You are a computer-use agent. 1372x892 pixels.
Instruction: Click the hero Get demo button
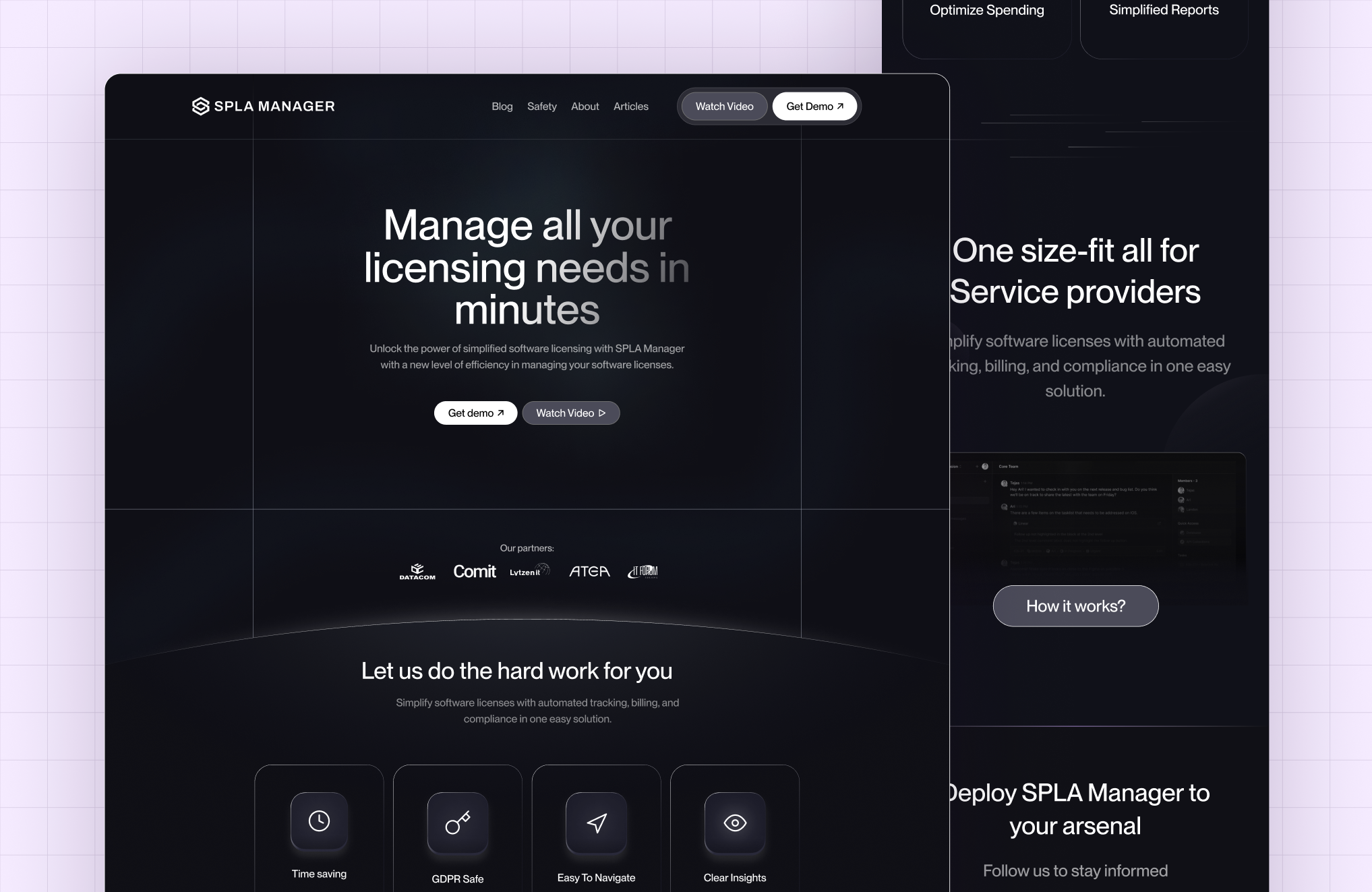pyautogui.click(x=475, y=413)
